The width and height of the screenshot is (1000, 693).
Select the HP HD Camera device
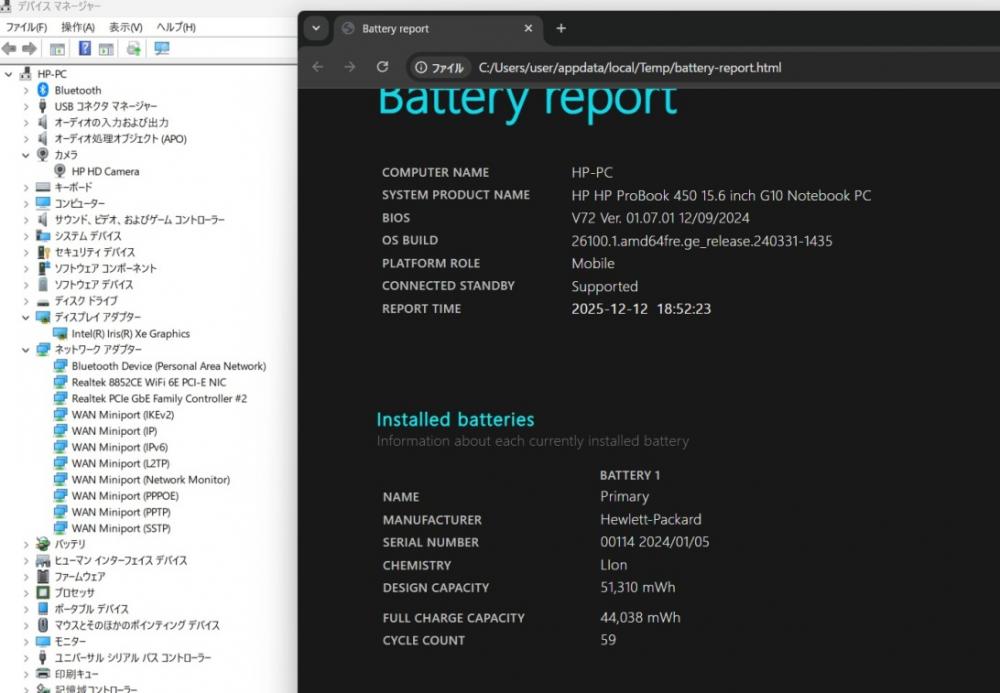coord(105,171)
